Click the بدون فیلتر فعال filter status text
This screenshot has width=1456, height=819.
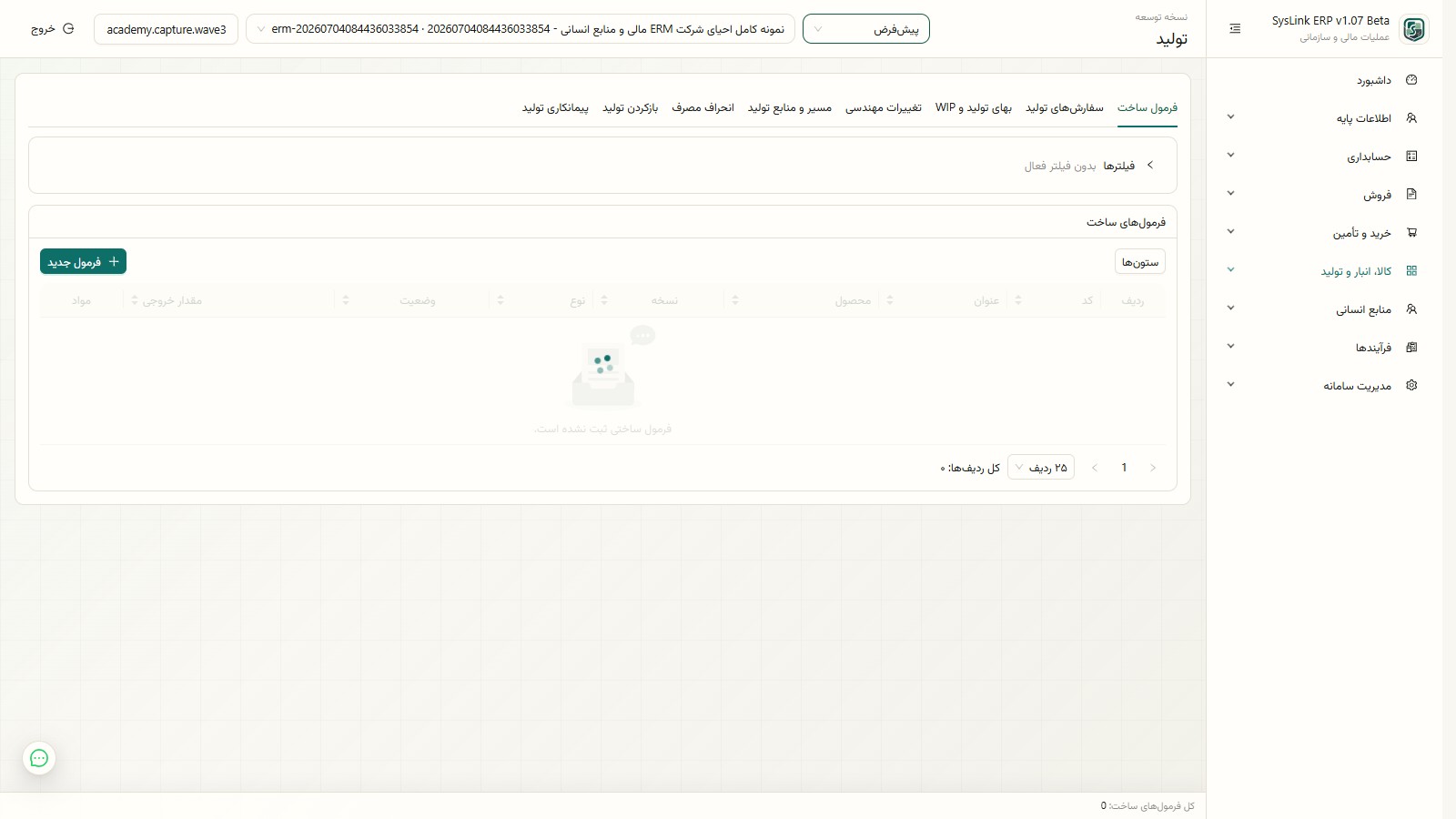click(1060, 166)
